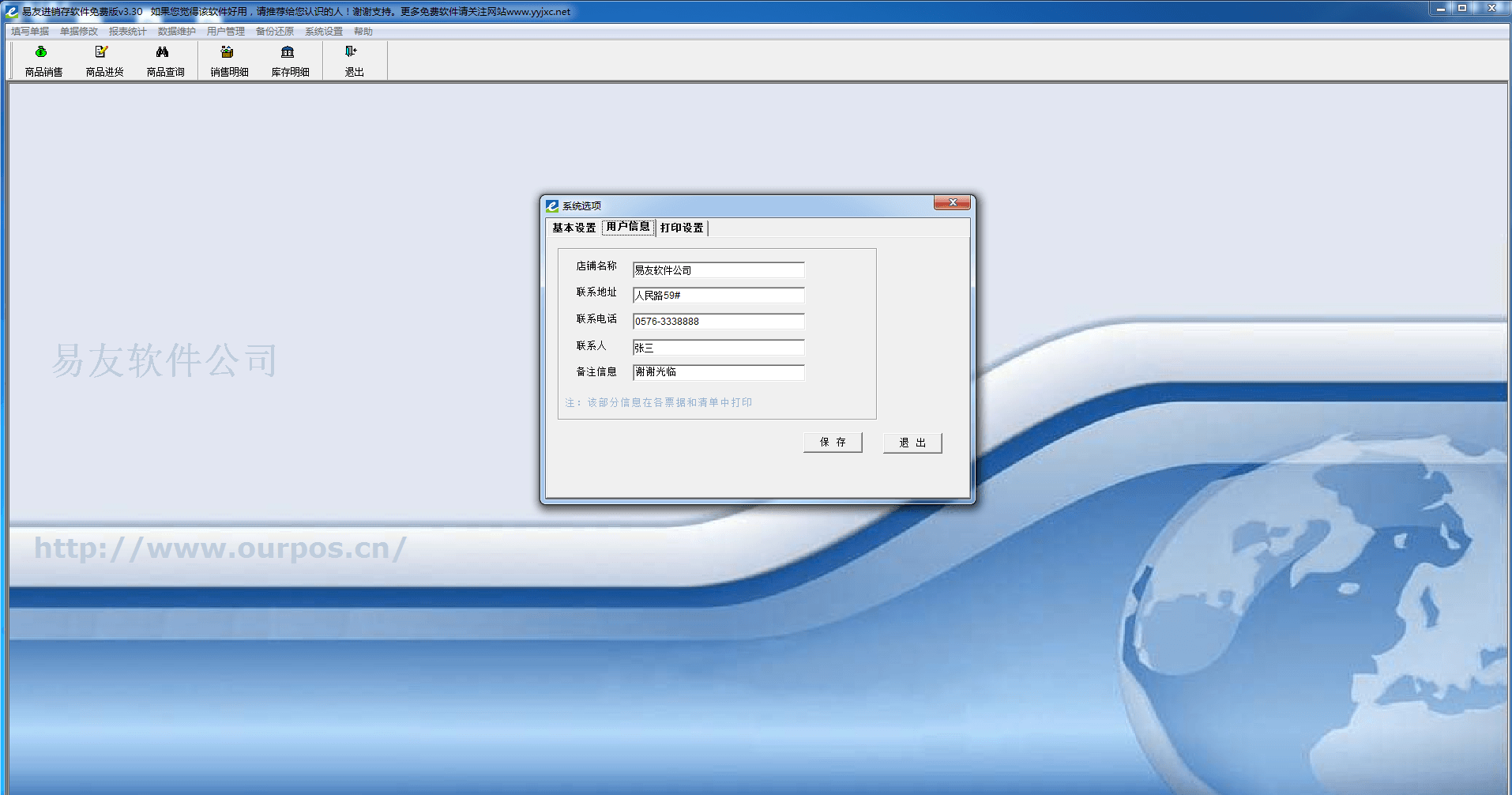Viewport: 1512px width, 795px height.
Task: Open the 填写单据 menu
Action: (30, 32)
